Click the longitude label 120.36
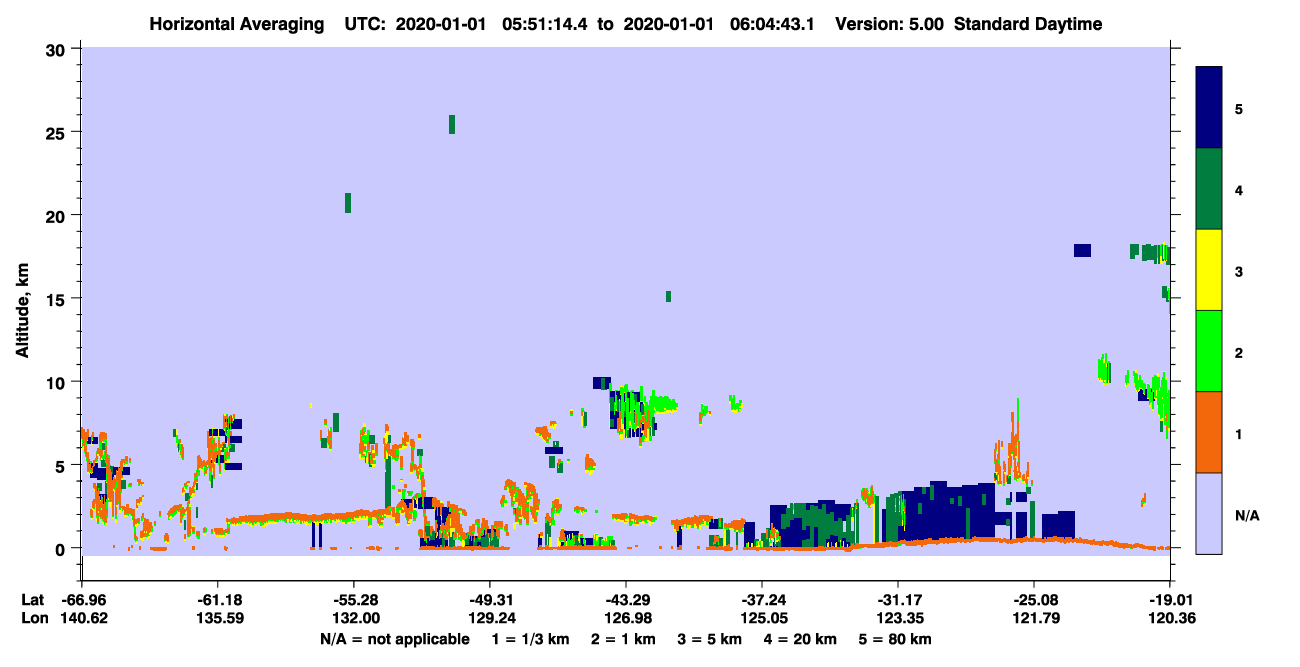The width and height of the screenshot is (1300, 667). (x=1170, y=619)
